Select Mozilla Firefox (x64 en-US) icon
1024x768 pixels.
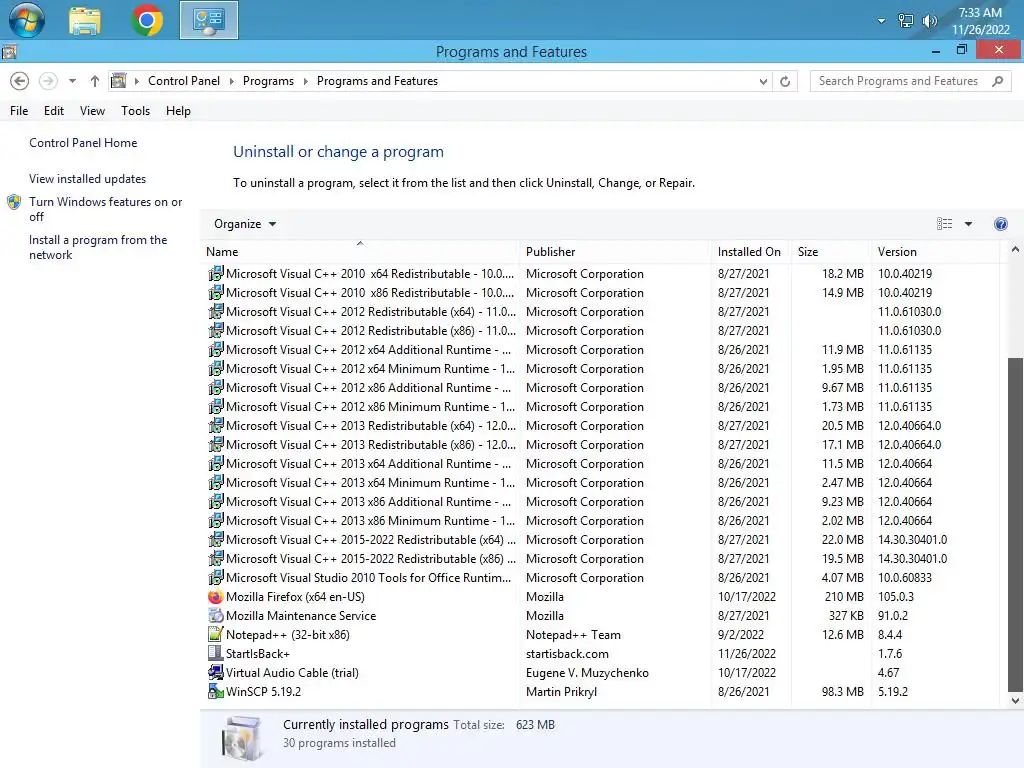(215, 597)
